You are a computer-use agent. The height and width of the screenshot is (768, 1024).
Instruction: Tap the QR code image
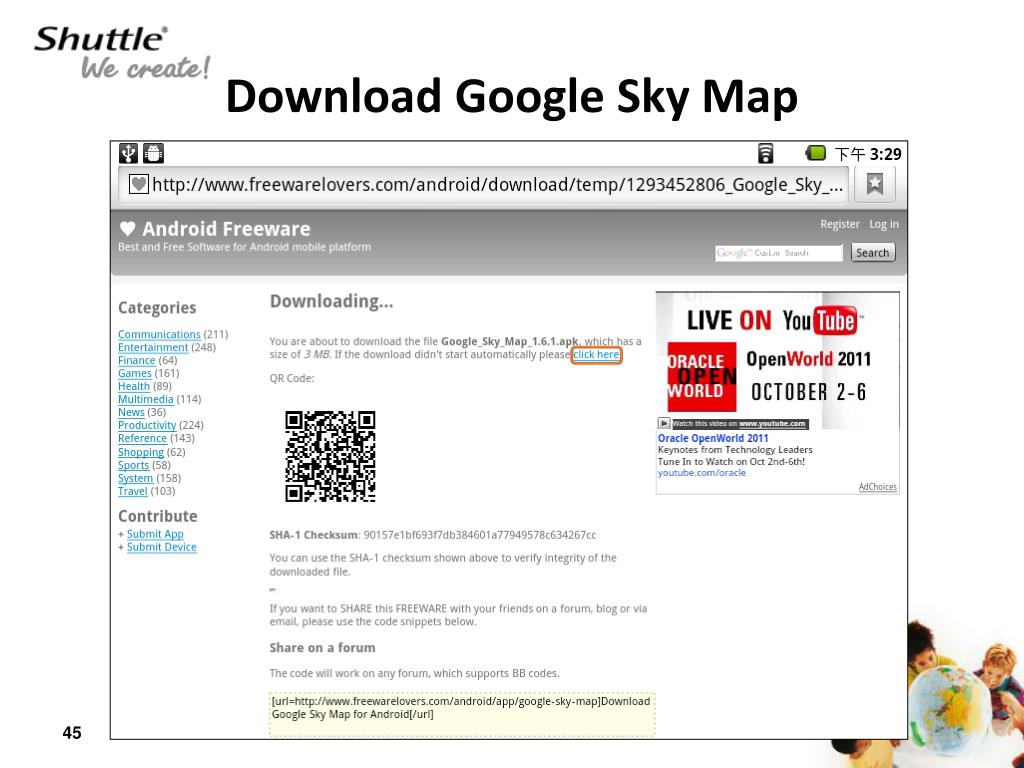[330, 456]
